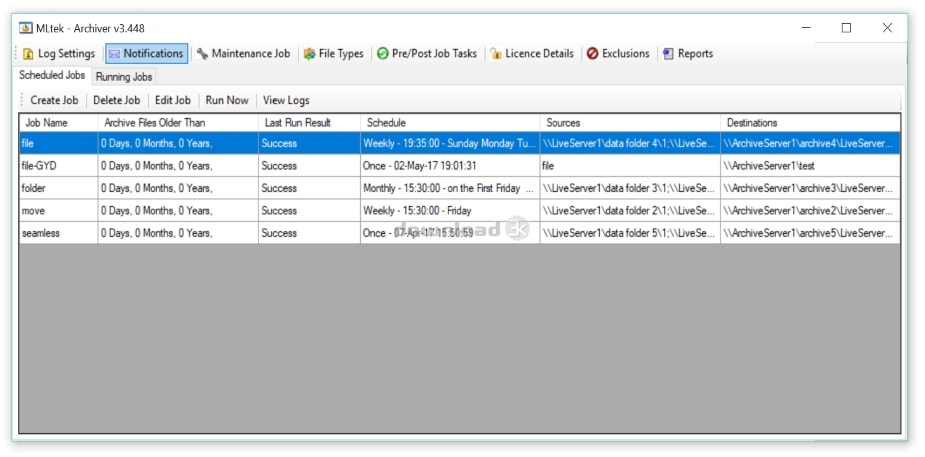
Task: Click the Reports icon in toolbar
Action: (x=668, y=54)
